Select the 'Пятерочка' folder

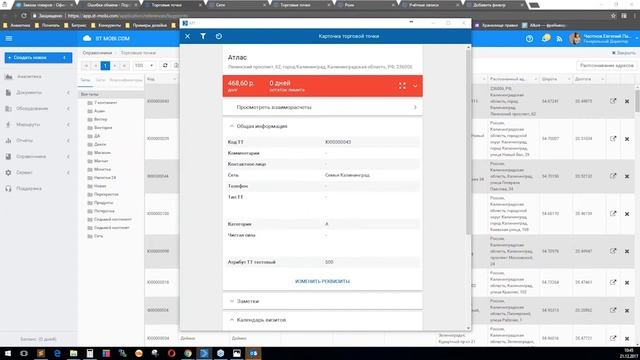(104, 211)
